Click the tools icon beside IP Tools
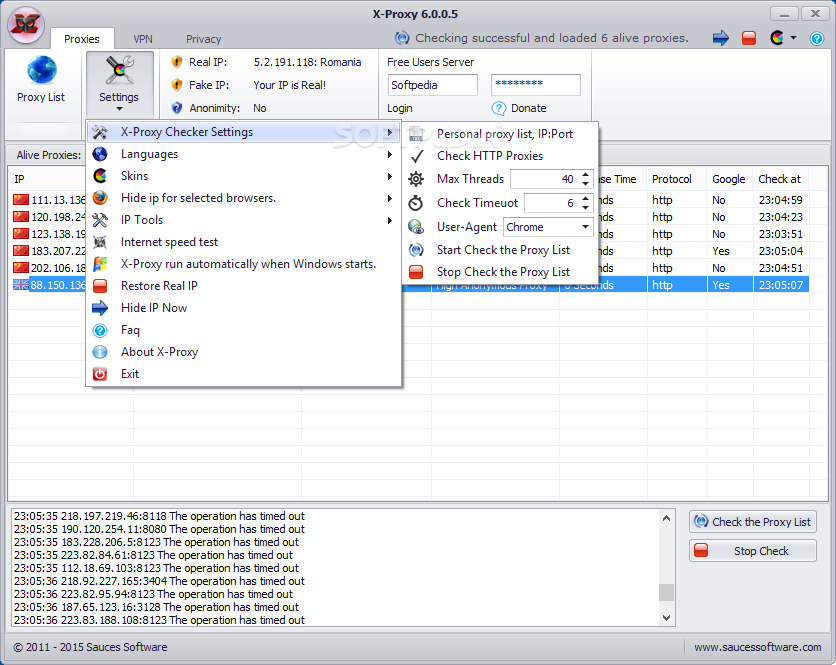This screenshot has height=665, width=836. 100,220
